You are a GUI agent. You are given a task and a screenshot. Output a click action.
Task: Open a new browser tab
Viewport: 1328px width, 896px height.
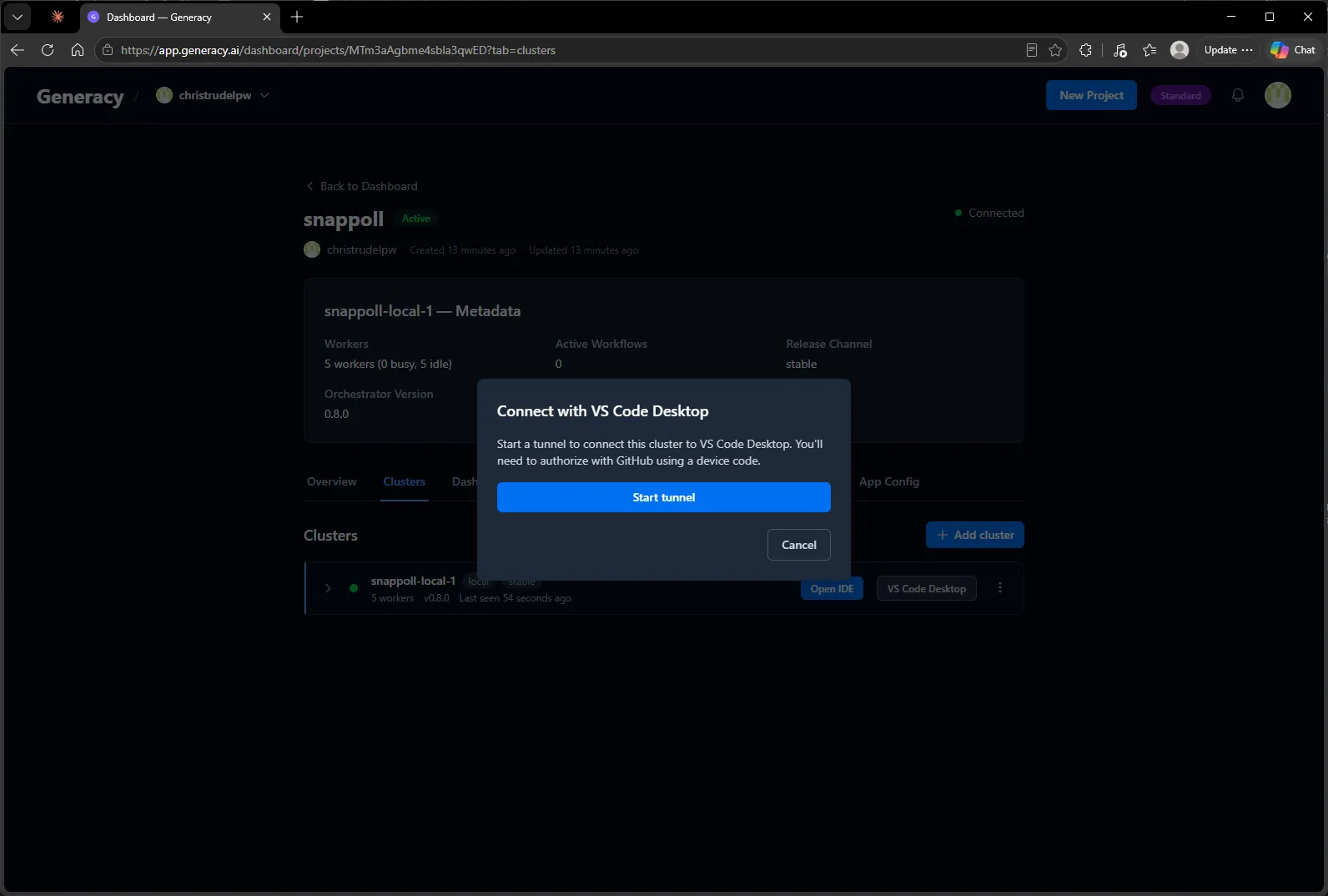297,17
